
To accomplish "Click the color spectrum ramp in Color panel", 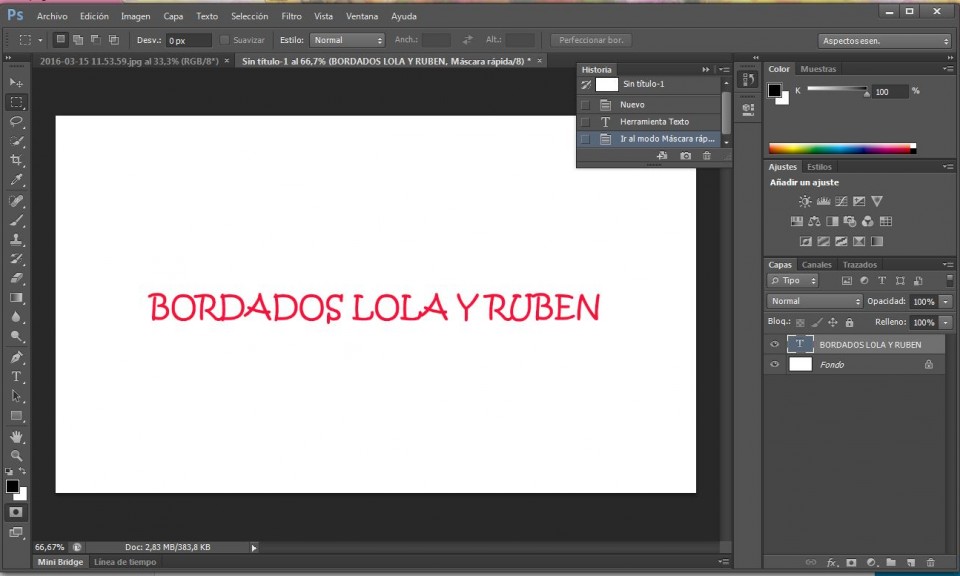I will (842, 149).
